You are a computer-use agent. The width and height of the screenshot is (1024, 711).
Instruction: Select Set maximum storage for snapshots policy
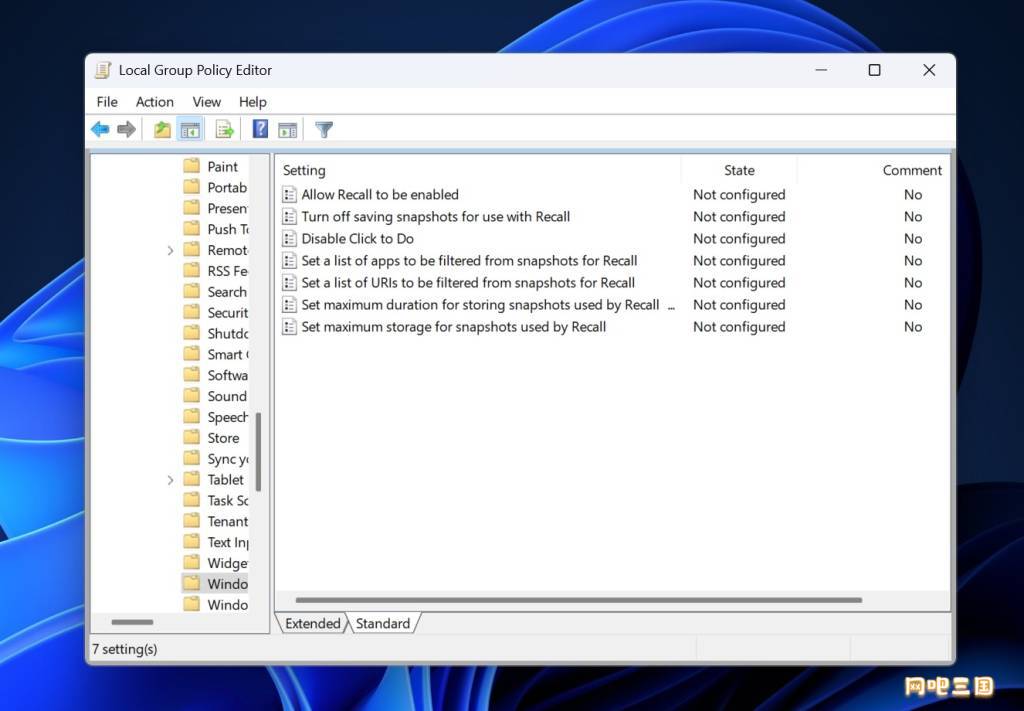click(454, 327)
